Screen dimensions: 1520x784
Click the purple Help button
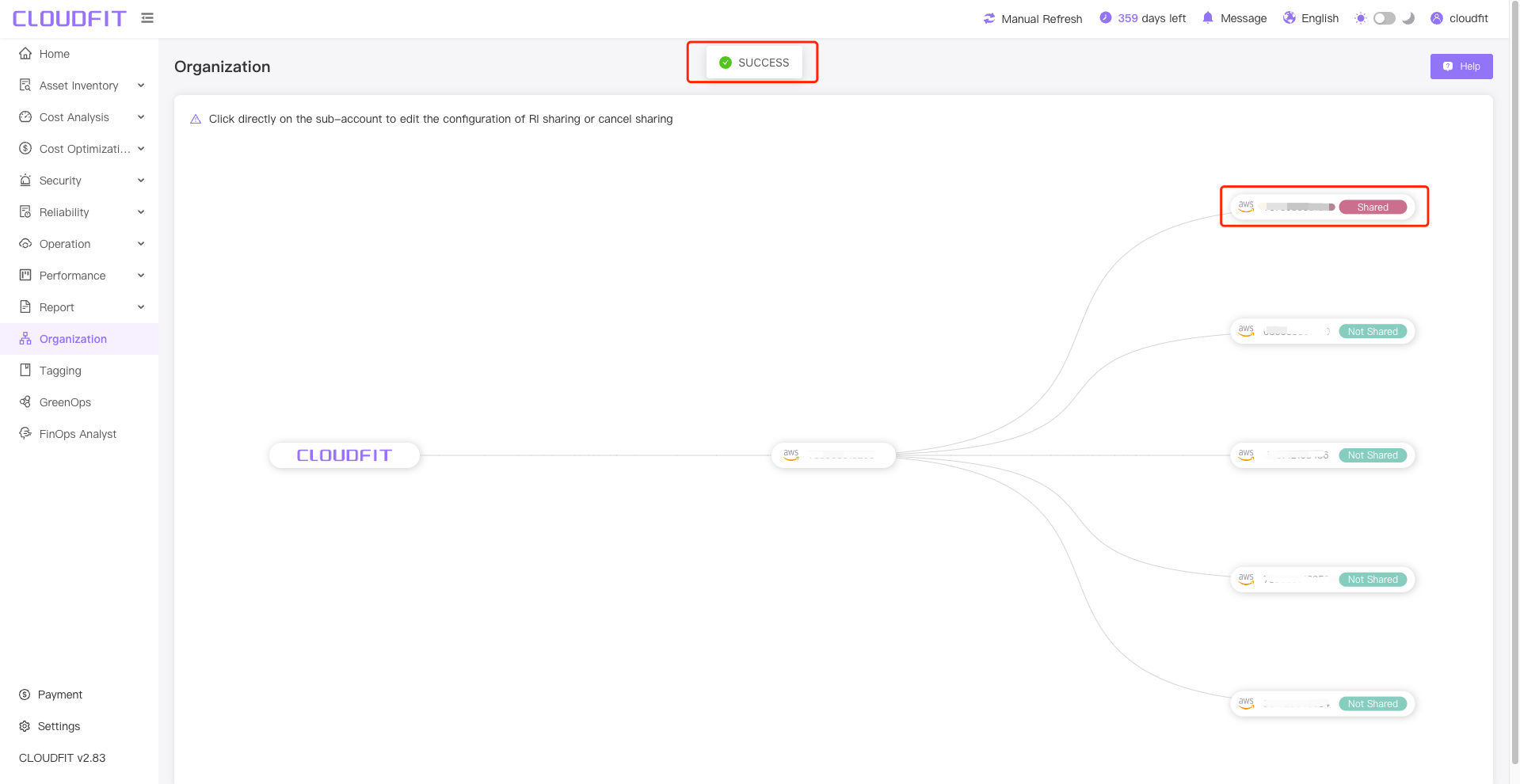(x=1461, y=67)
